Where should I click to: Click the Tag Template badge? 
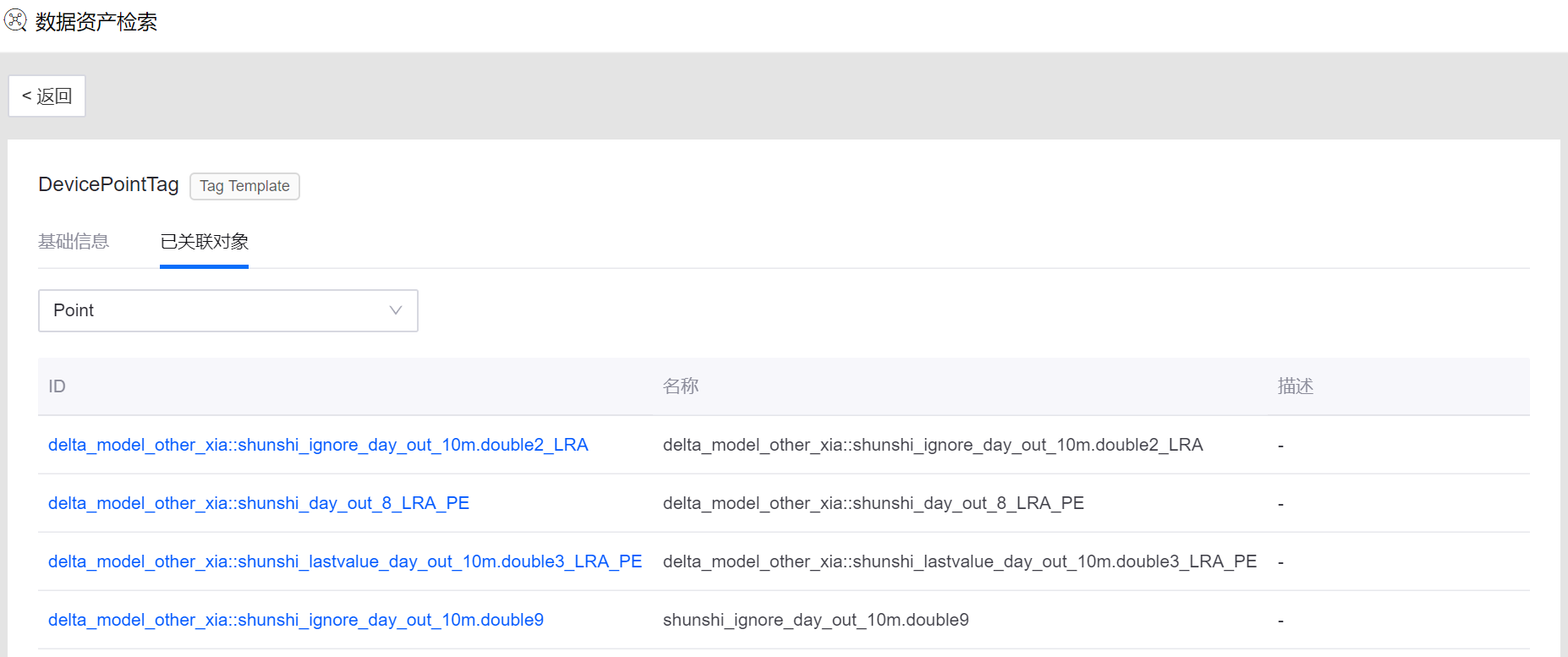(244, 186)
